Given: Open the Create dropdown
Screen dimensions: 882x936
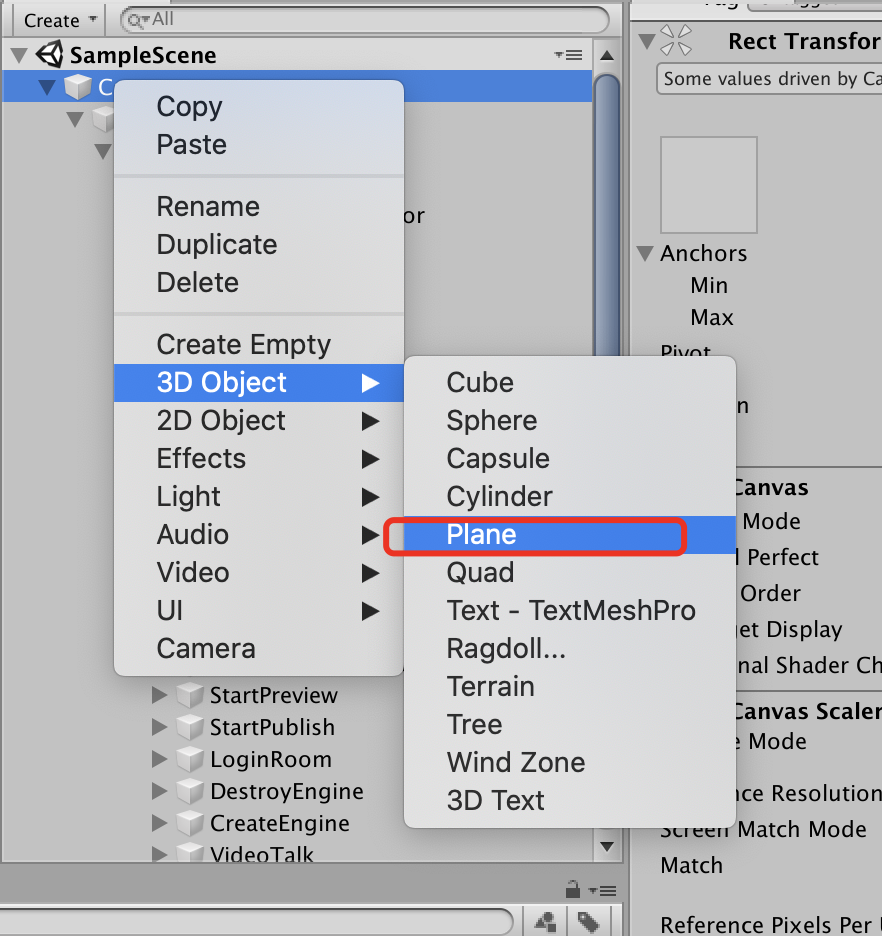Looking at the screenshot, I should coord(60,20).
